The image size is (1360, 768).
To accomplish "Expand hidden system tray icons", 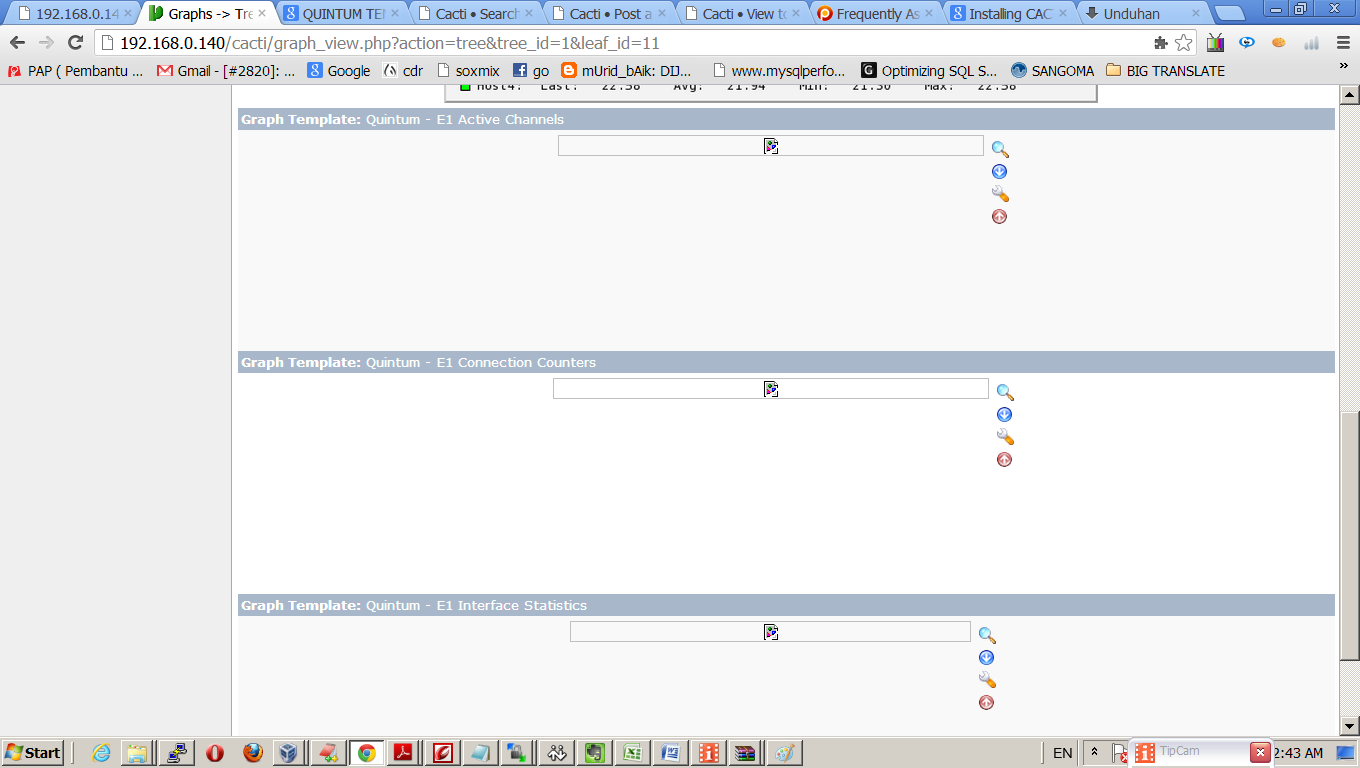I will (x=1094, y=753).
